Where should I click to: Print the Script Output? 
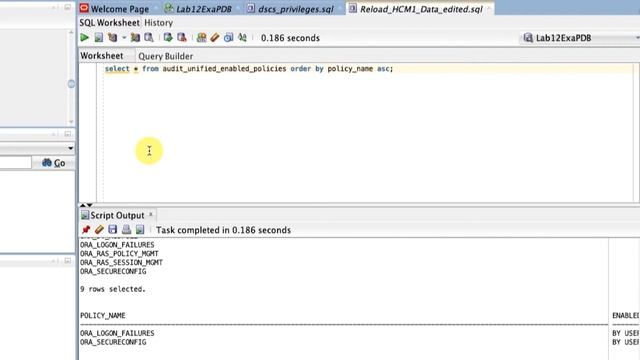tap(127, 230)
